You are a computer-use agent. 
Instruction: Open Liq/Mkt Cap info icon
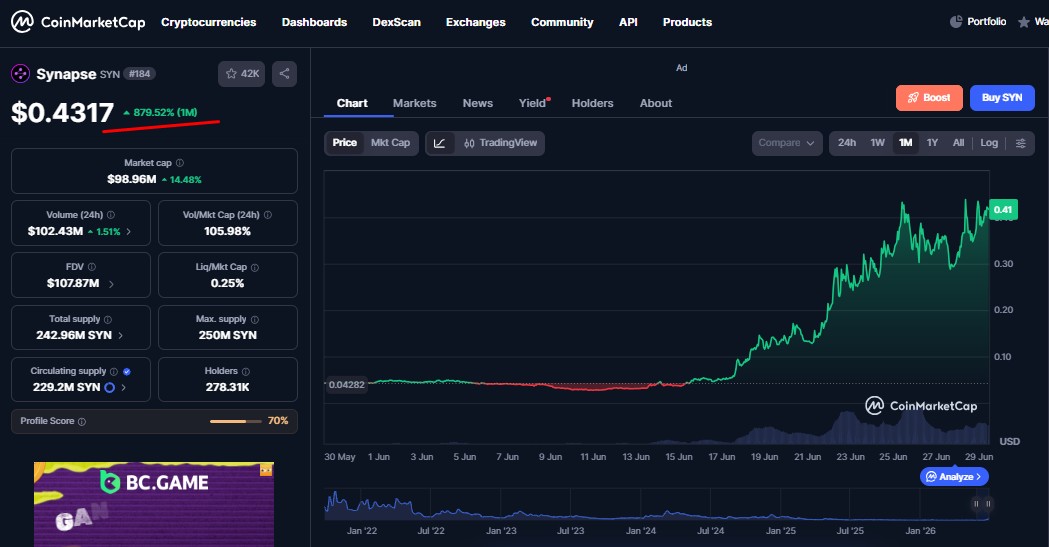coord(255,267)
